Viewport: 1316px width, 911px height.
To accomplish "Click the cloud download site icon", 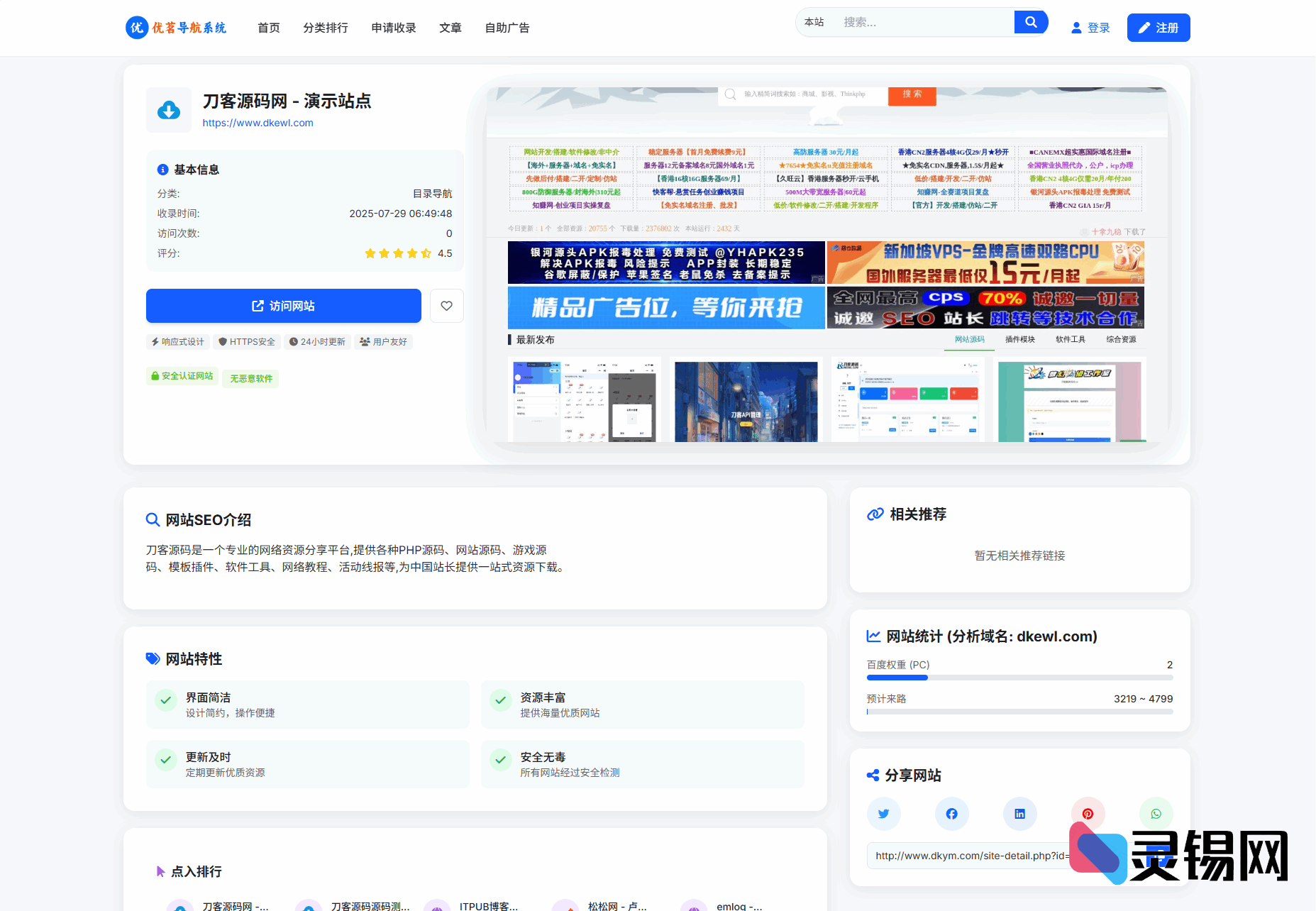I will click(169, 110).
